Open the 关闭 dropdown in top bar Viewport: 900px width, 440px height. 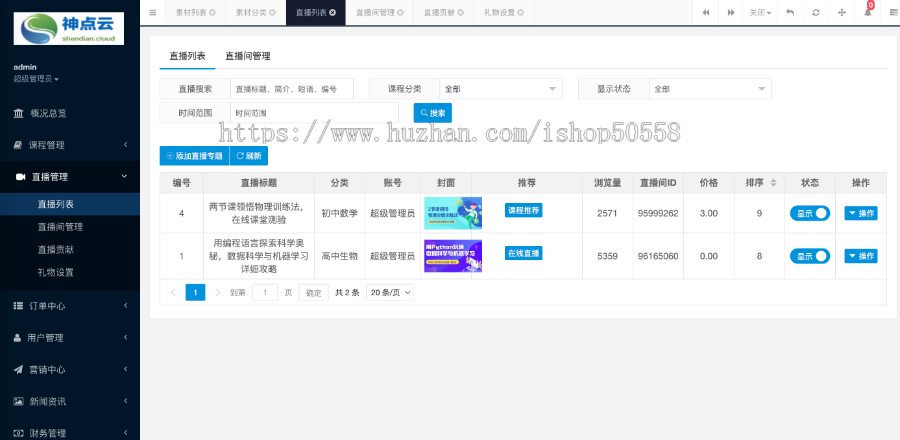pyautogui.click(x=760, y=13)
